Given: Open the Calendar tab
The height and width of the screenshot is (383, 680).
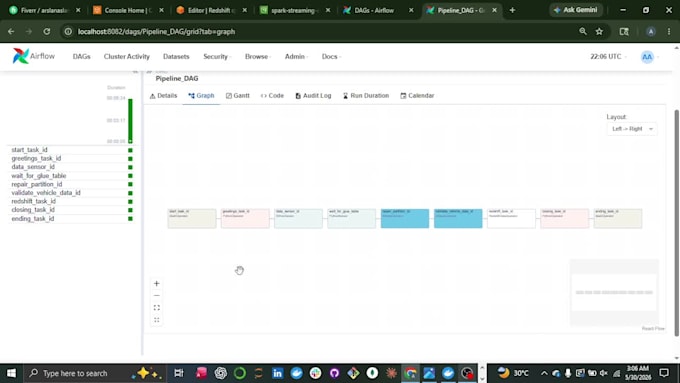Looking at the screenshot, I should point(417,95).
